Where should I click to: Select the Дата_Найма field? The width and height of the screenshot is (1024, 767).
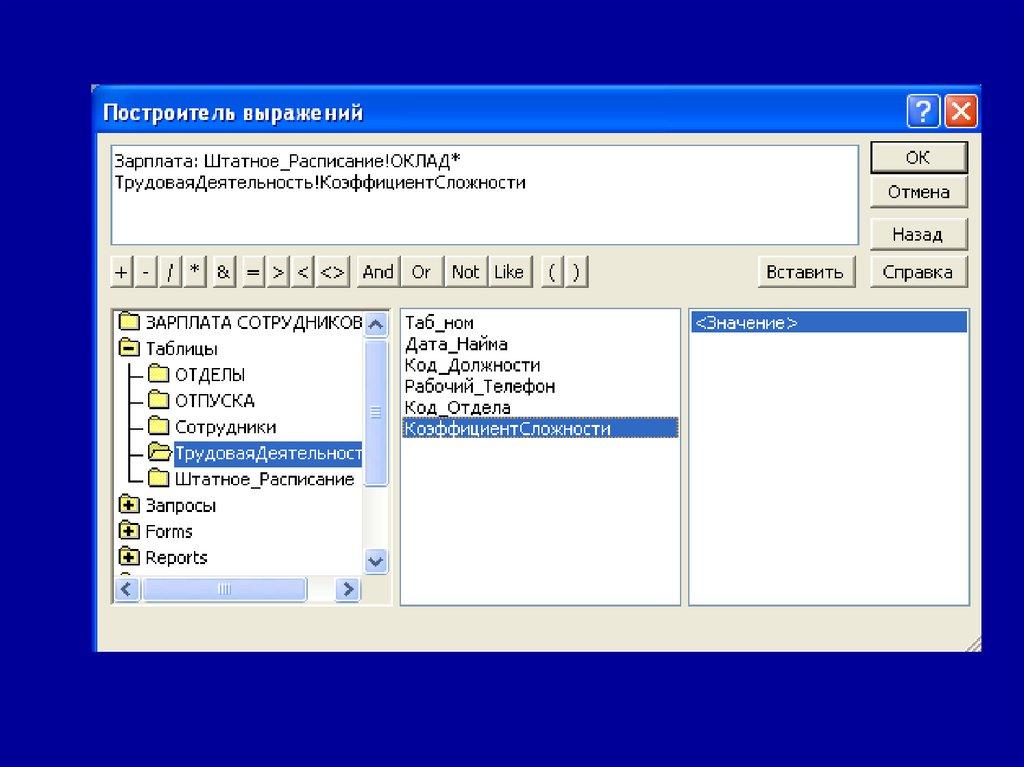pyautogui.click(x=456, y=344)
